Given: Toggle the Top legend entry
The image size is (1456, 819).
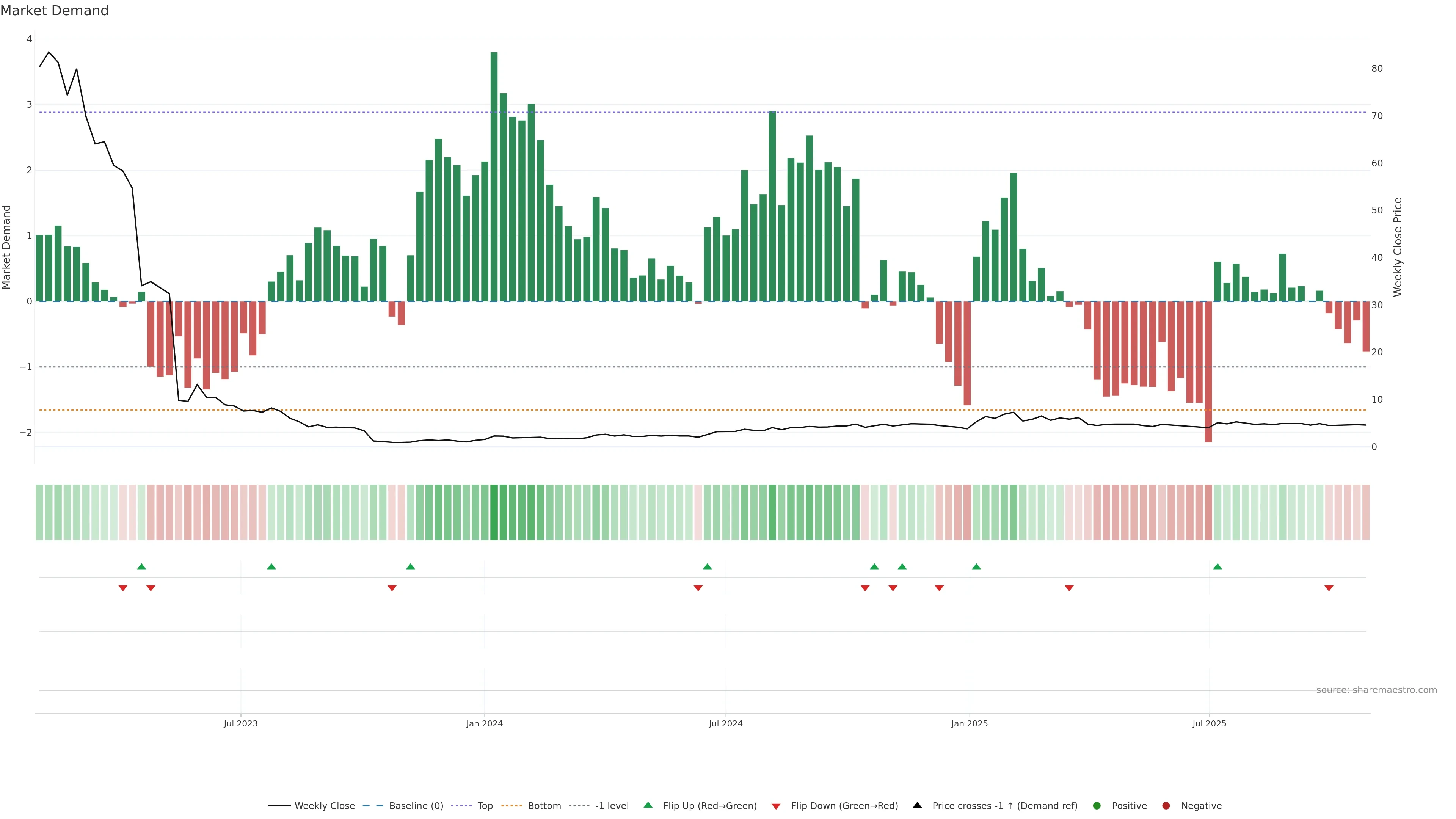Looking at the screenshot, I should 485,806.
